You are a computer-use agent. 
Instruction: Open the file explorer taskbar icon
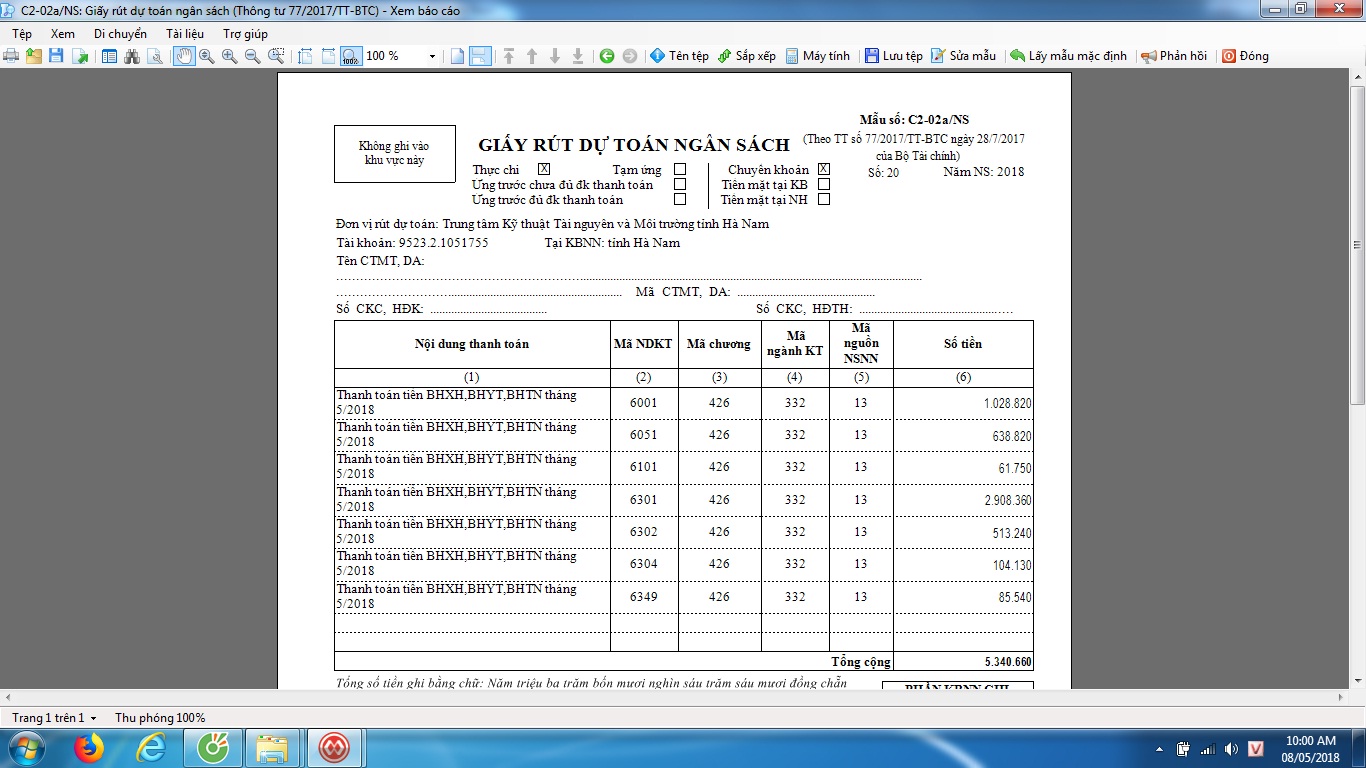(272, 748)
